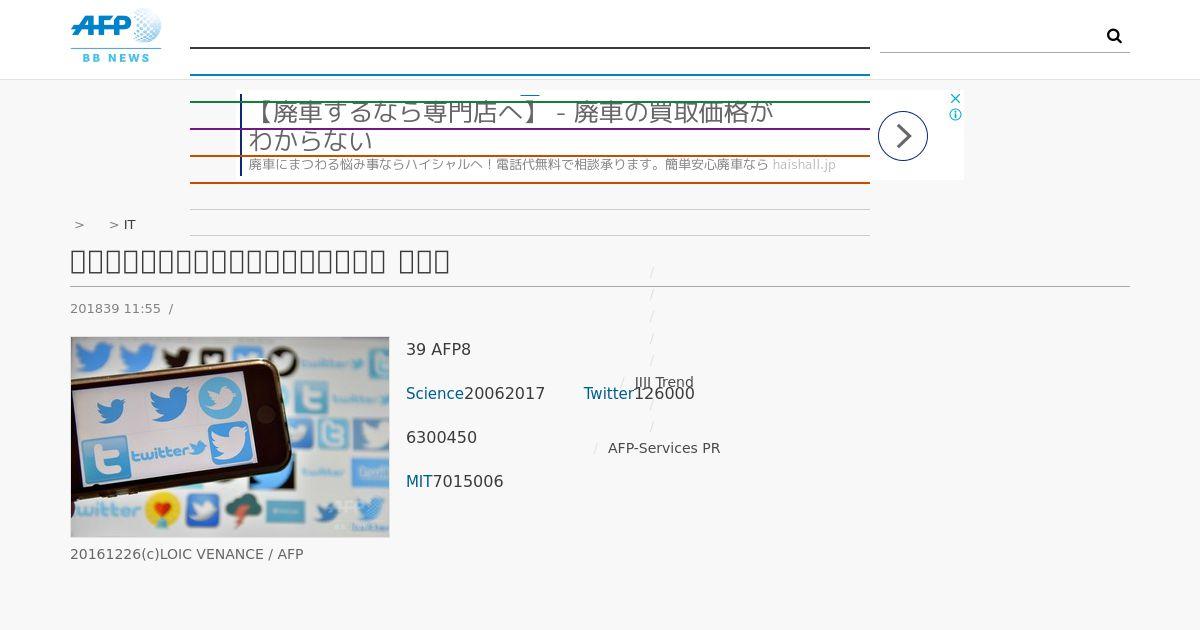Image resolution: width=1200 pixels, height=630 pixels.
Task: Open the Twitter phone article photo
Action: [x=230, y=437]
